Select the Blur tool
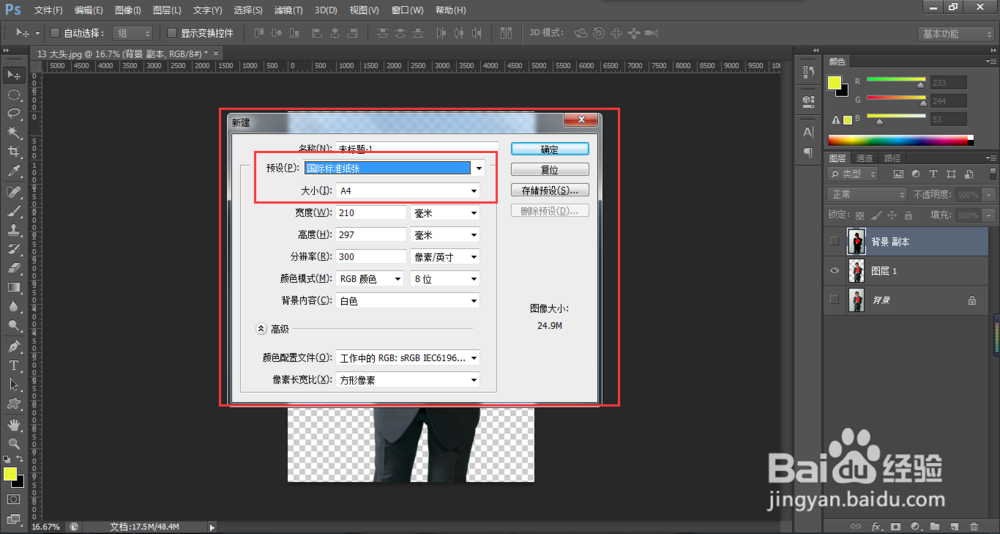The height and width of the screenshot is (534, 1000). (x=13, y=307)
